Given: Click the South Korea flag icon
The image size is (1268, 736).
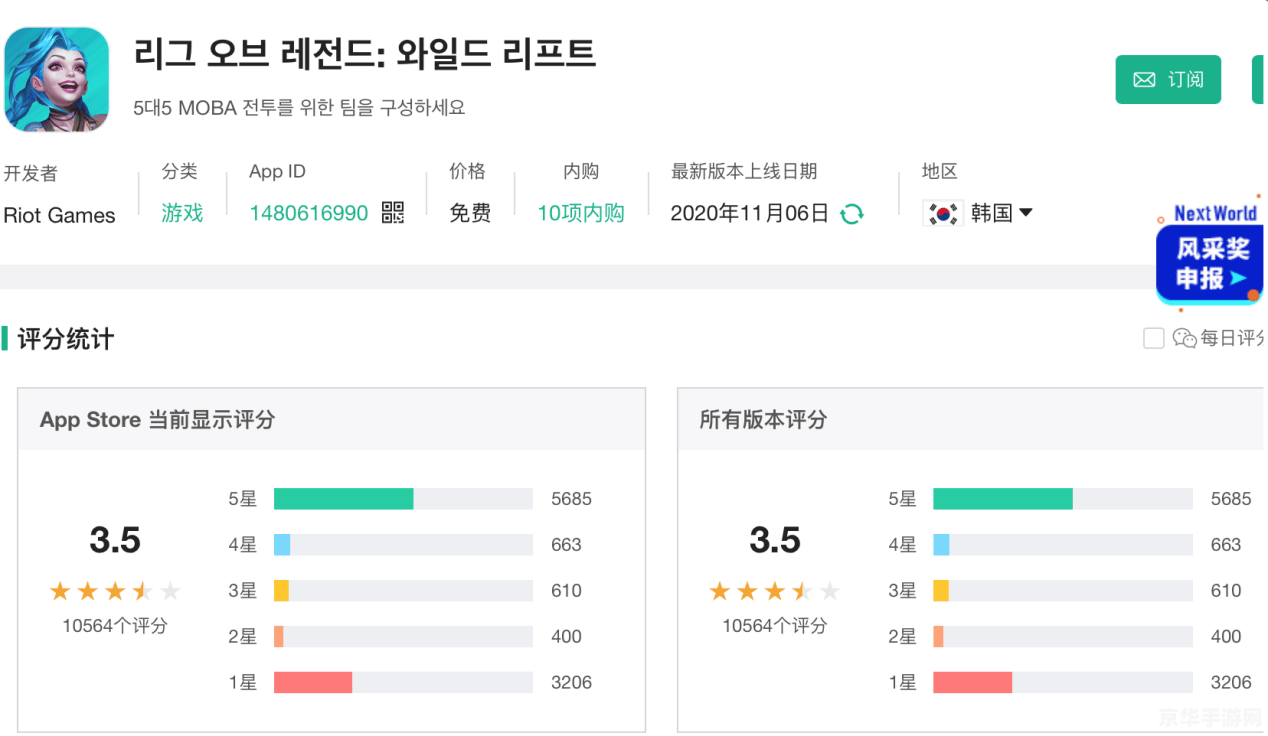Looking at the screenshot, I should 942,213.
